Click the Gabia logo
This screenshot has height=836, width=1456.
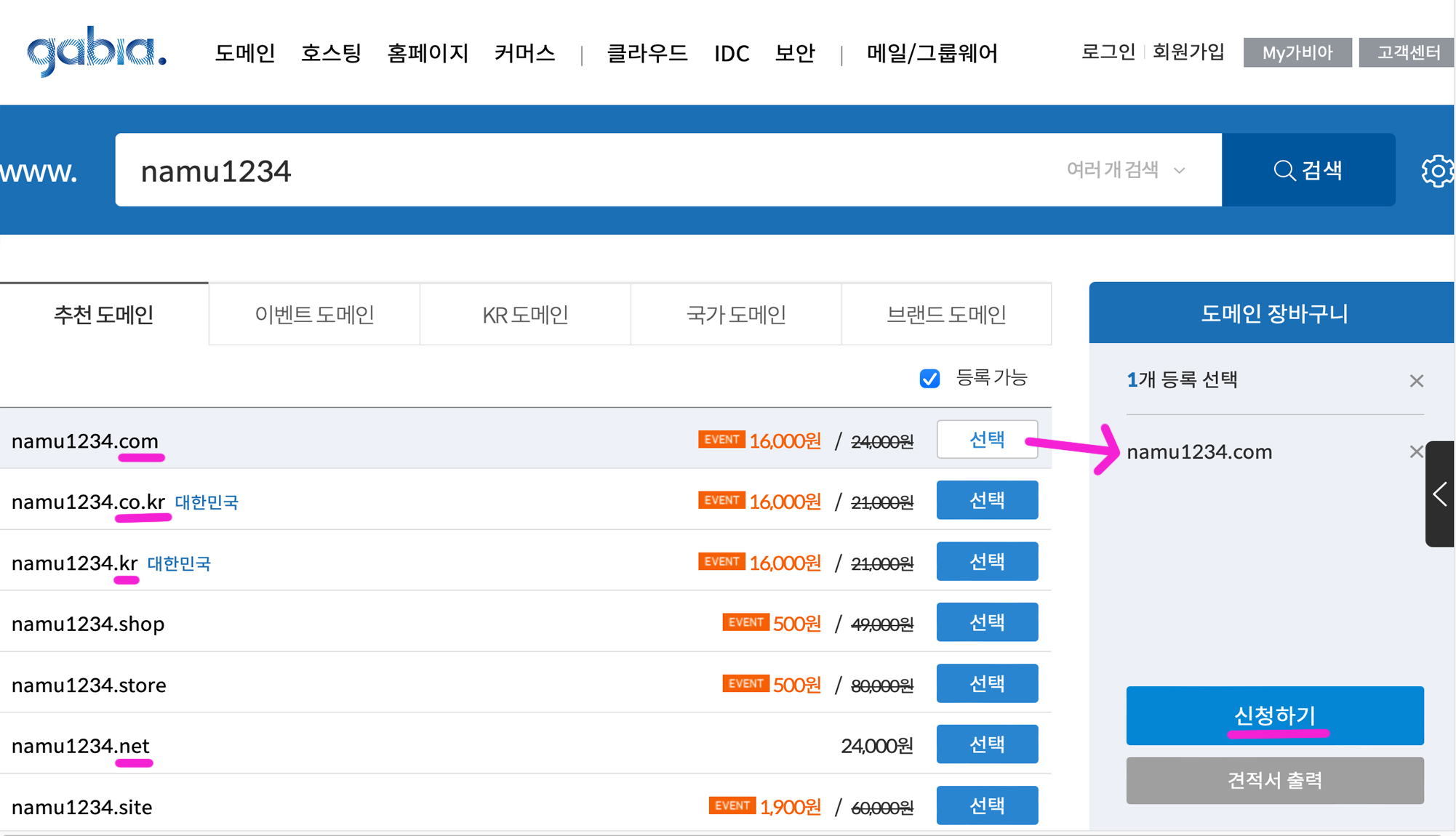pos(96,51)
